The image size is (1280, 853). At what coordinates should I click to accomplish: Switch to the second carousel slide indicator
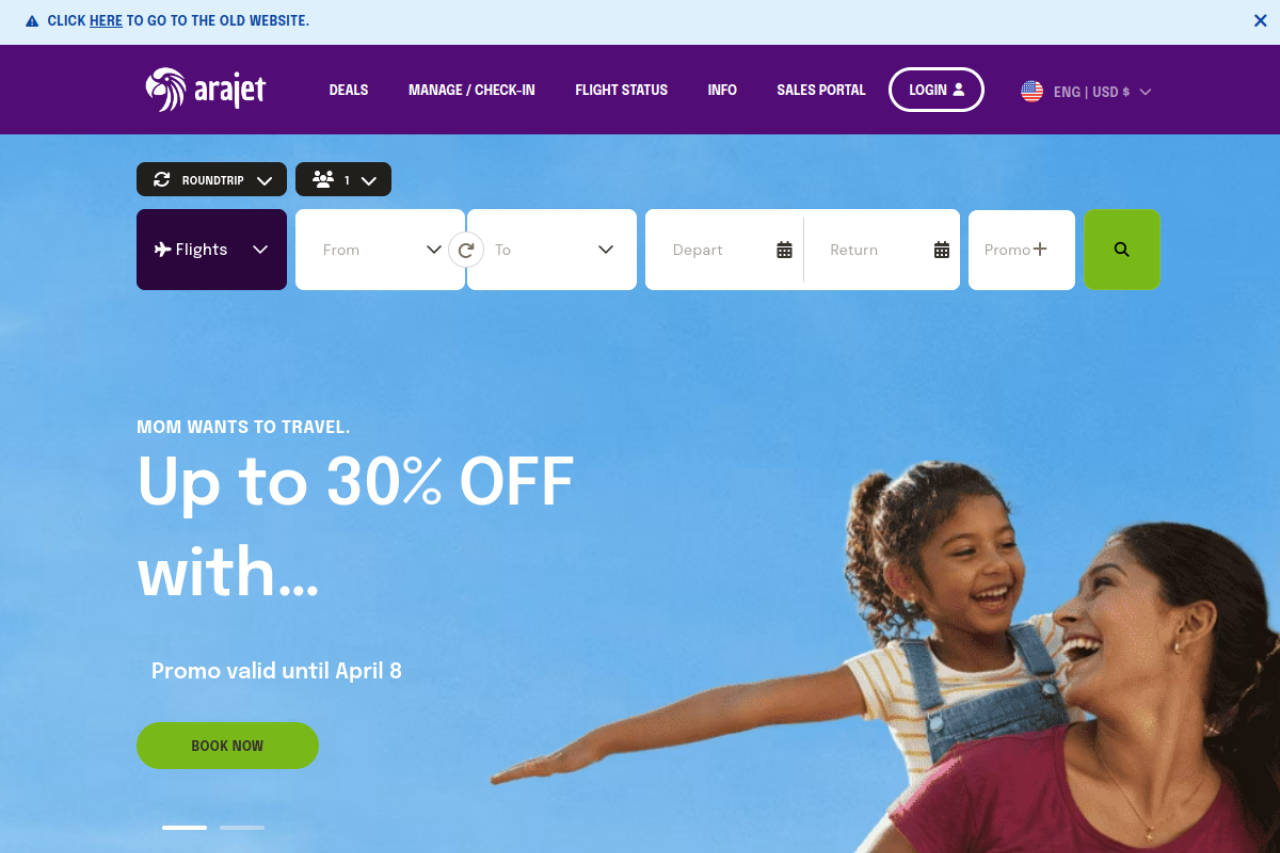tap(242, 828)
